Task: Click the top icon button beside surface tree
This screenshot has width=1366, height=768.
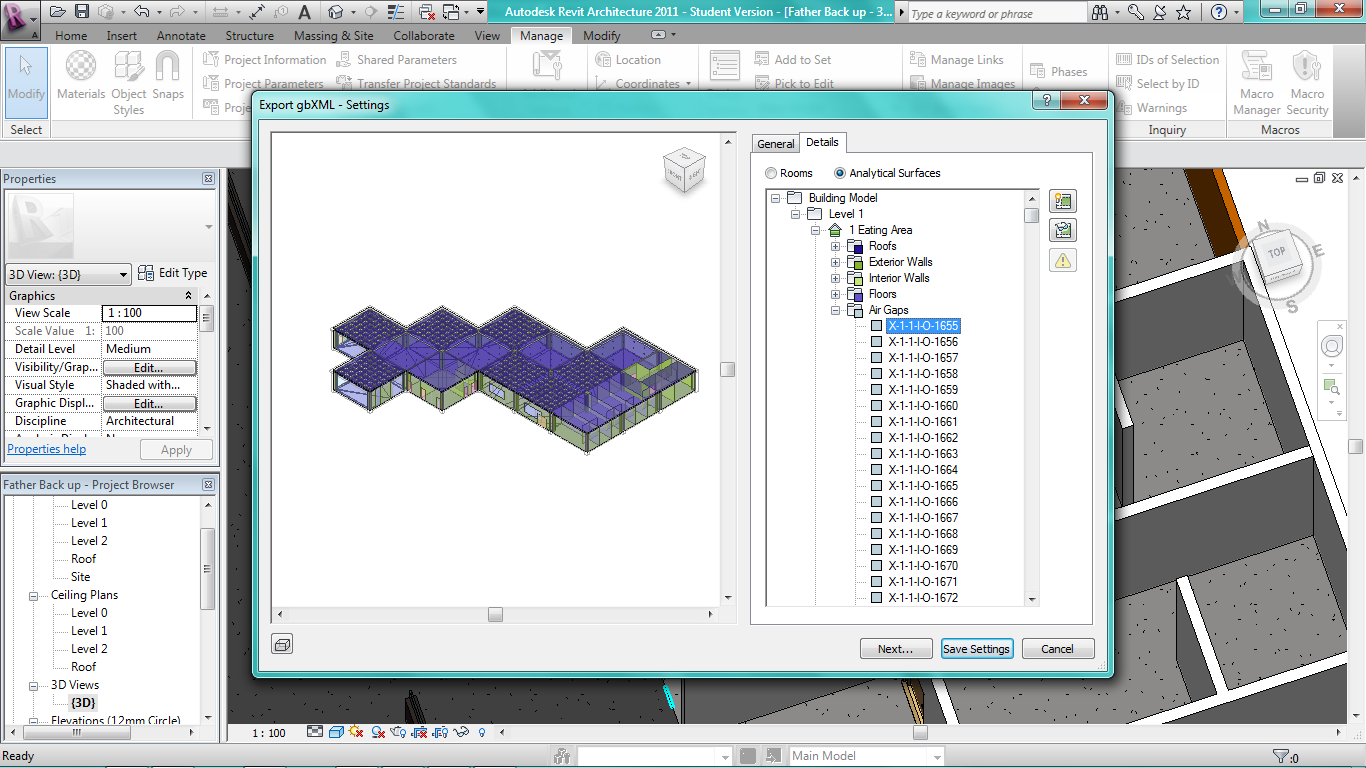Action: tap(1062, 201)
